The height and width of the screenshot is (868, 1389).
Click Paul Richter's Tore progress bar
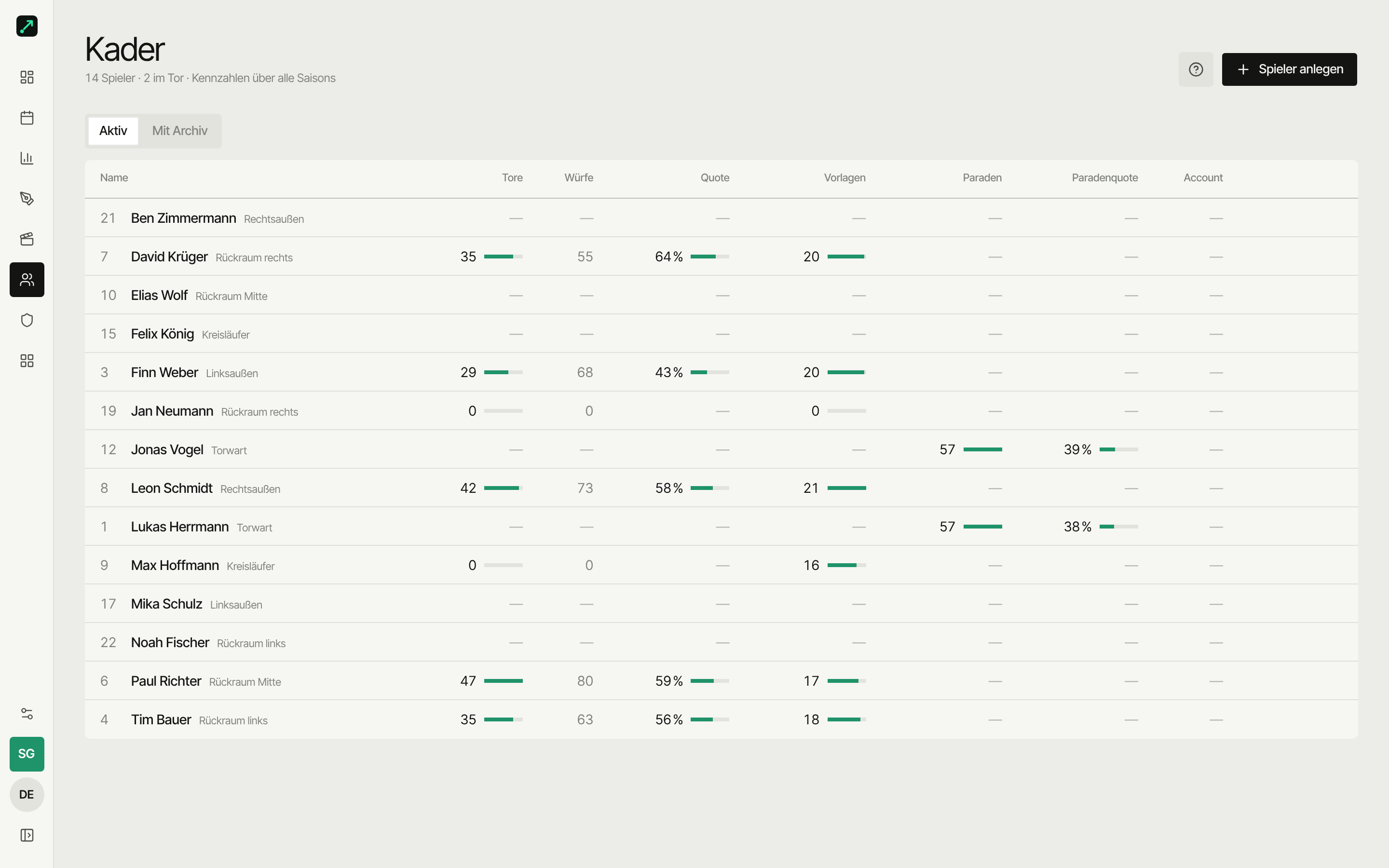click(504, 681)
